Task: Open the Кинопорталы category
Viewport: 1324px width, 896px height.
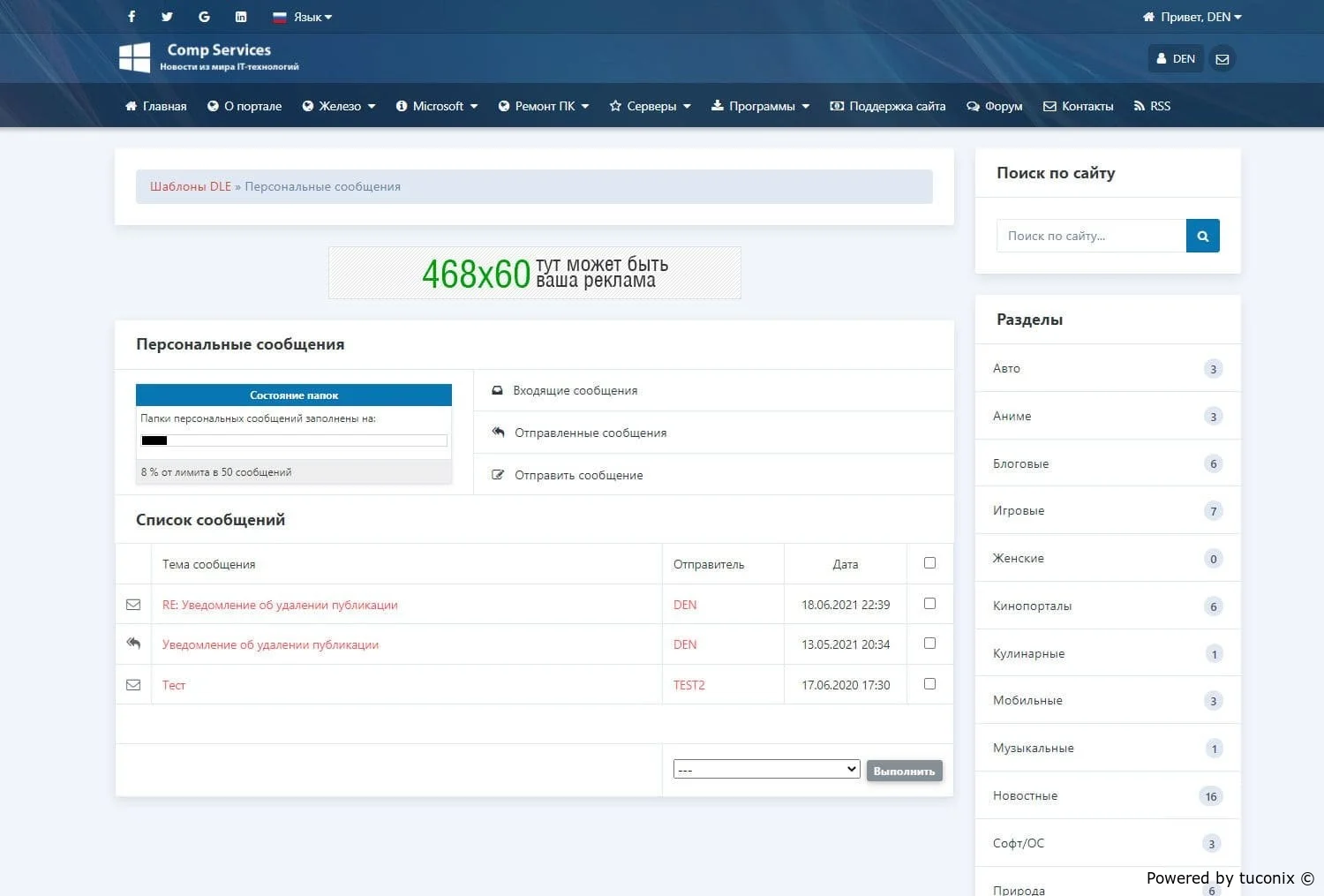Action: pyautogui.click(x=1108, y=606)
